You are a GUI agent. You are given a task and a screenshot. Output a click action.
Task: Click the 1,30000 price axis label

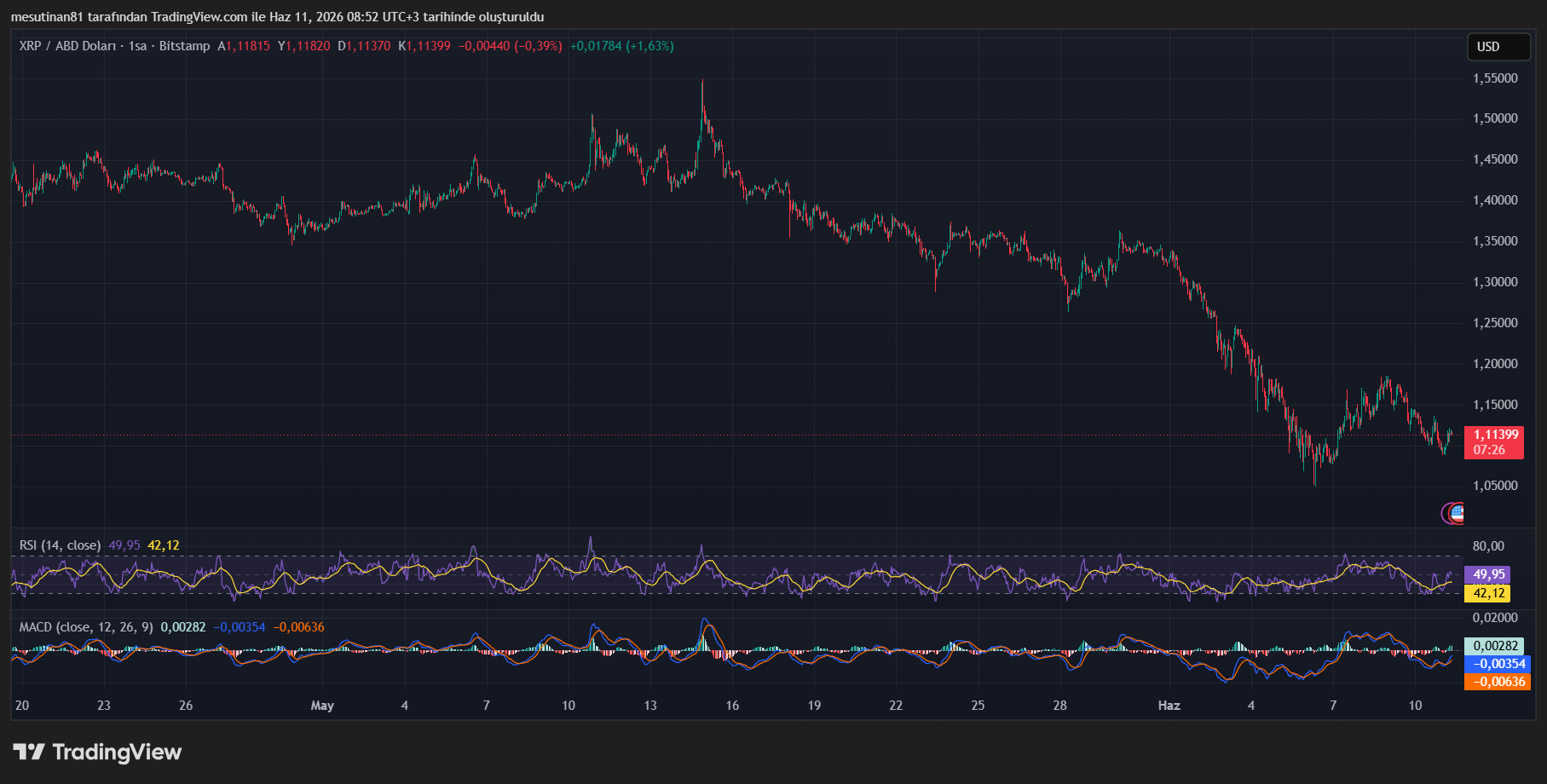point(1495,282)
